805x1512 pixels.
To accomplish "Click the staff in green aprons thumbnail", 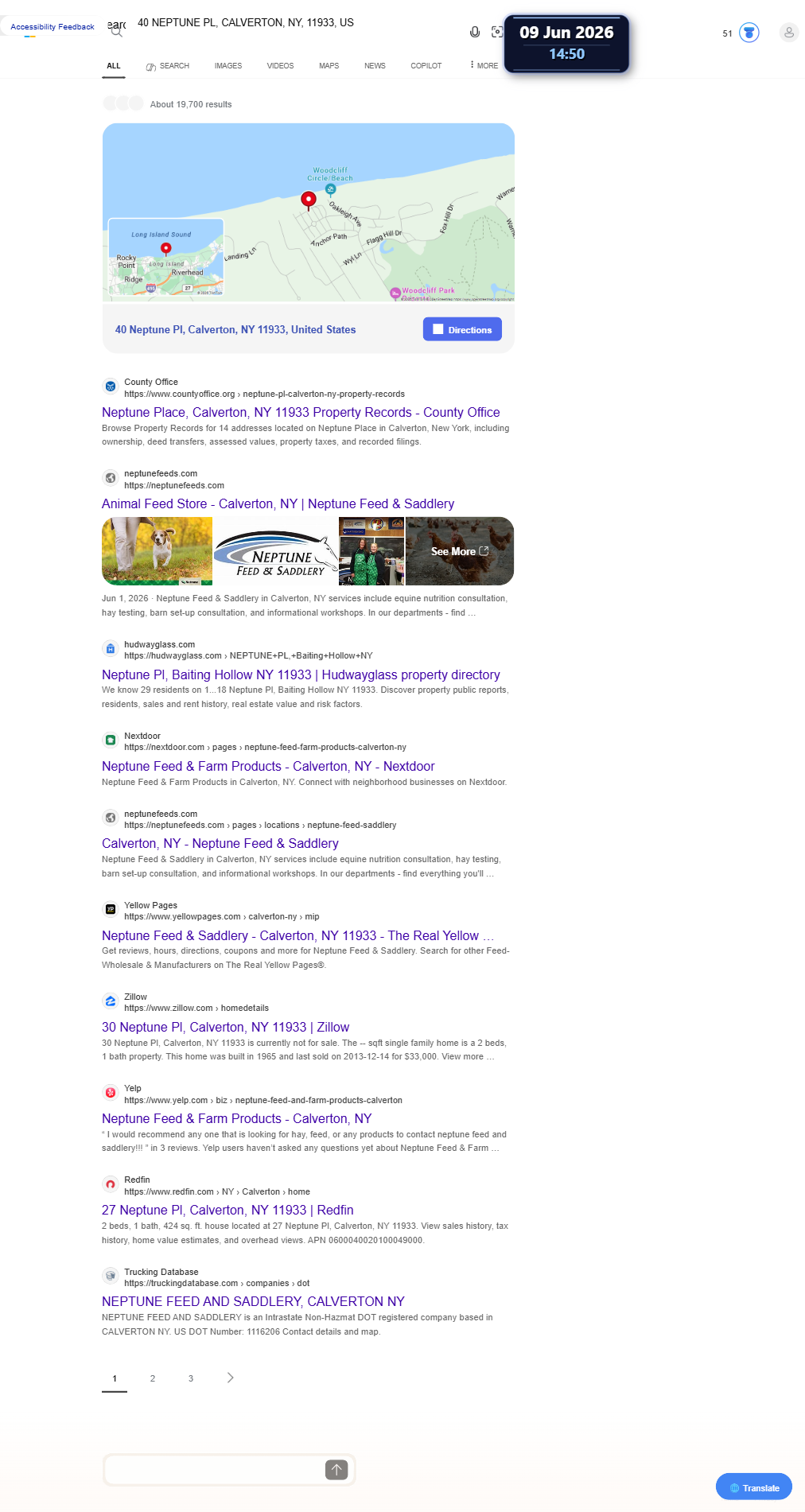I will point(371,551).
